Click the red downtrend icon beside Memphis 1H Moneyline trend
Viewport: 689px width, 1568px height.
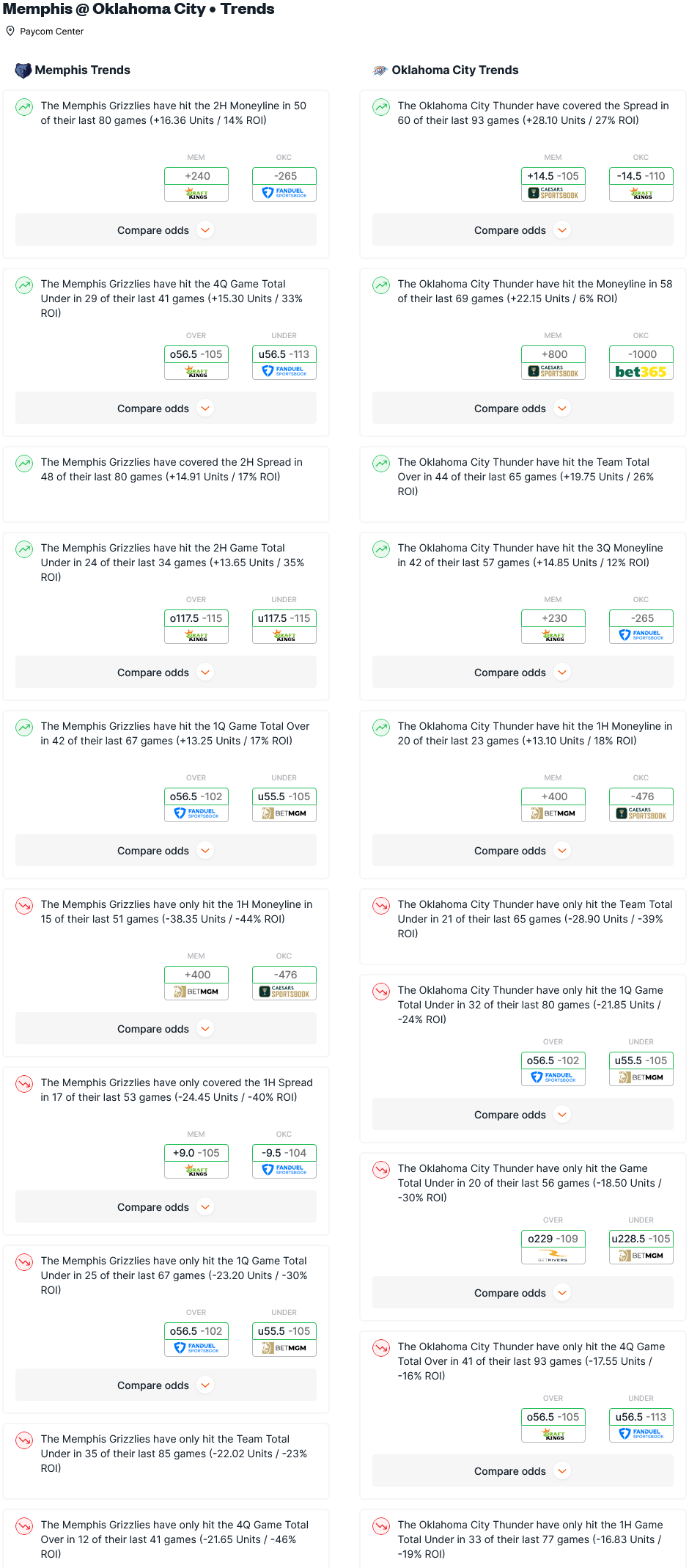coord(24,906)
